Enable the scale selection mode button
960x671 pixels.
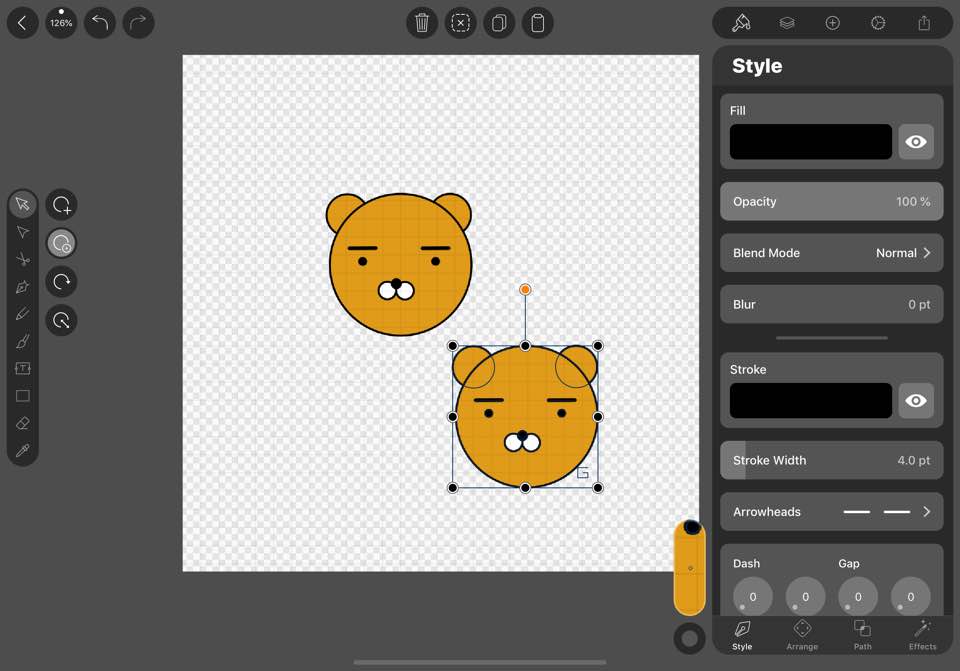point(61,320)
